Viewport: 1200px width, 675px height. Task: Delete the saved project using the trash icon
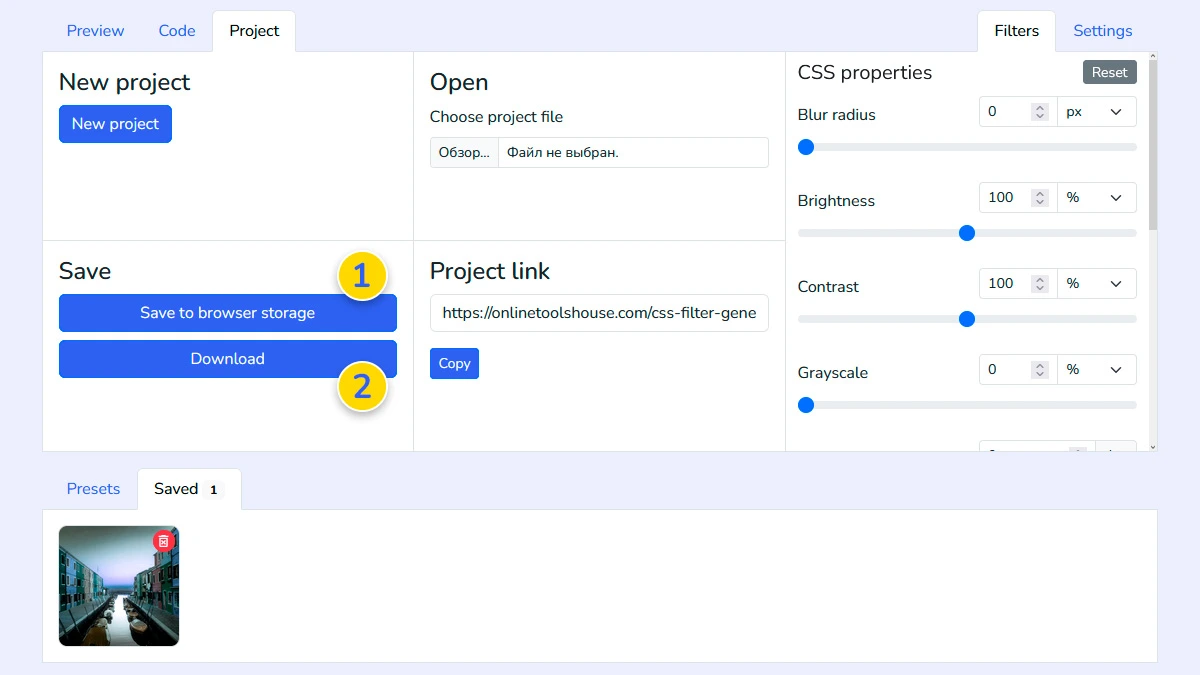pyautogui.click(x=163, y=540)
